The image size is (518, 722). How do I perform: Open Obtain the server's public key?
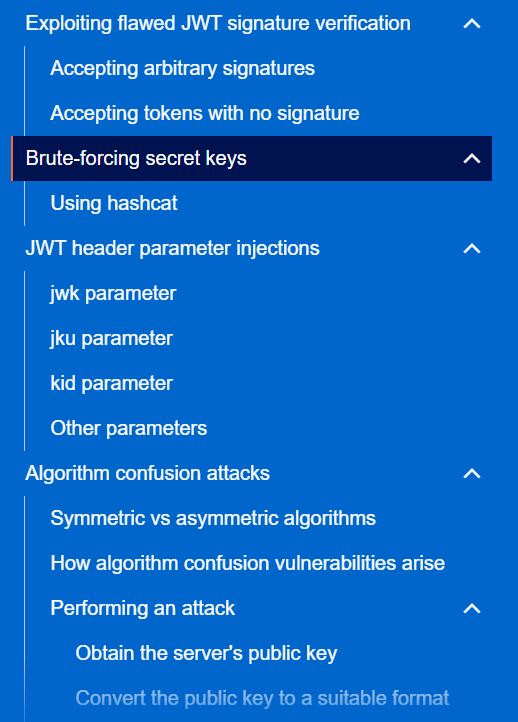[x=206, y=653]
